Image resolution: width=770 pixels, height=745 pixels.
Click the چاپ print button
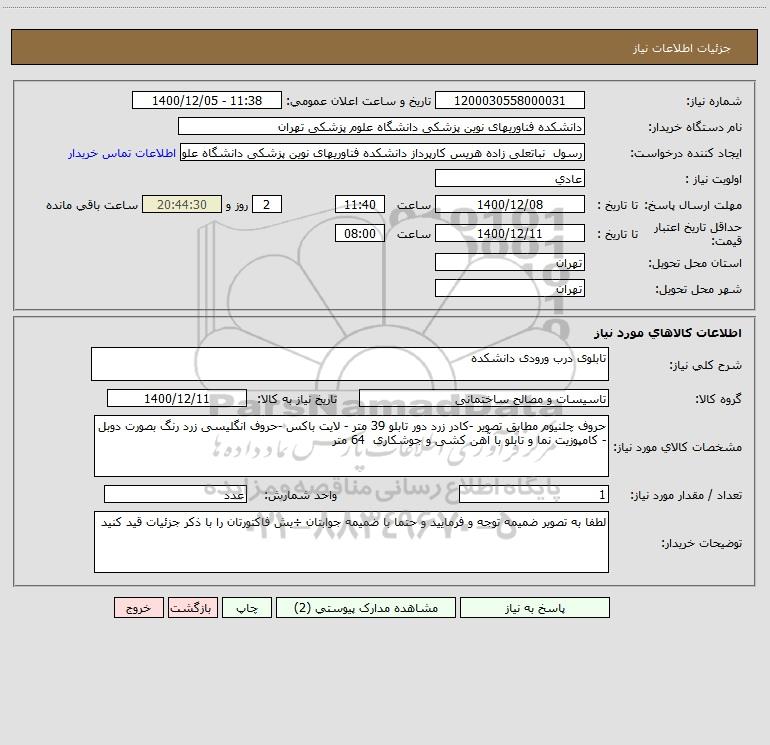coord(247,607)
